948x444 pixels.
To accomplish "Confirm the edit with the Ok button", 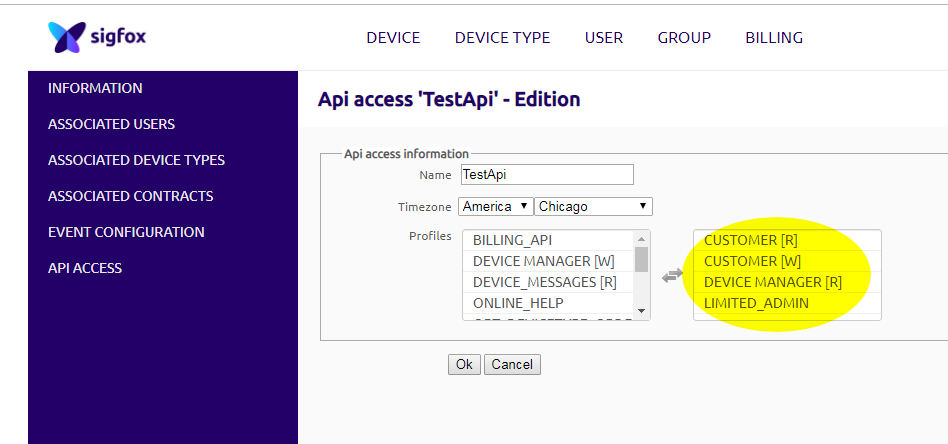I will coord(464,364).
